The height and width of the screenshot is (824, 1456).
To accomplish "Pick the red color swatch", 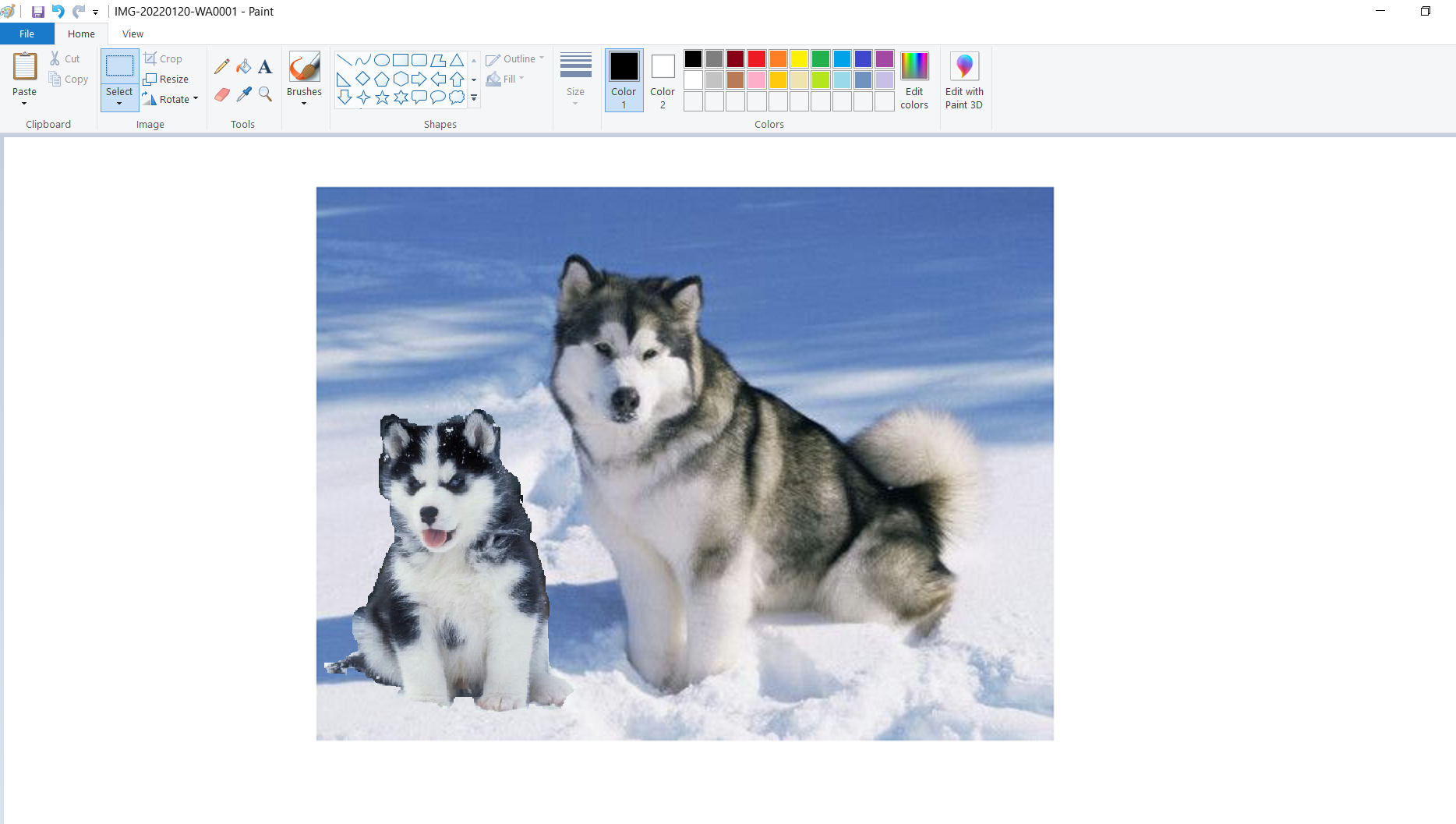I will [x=757, y=58].
